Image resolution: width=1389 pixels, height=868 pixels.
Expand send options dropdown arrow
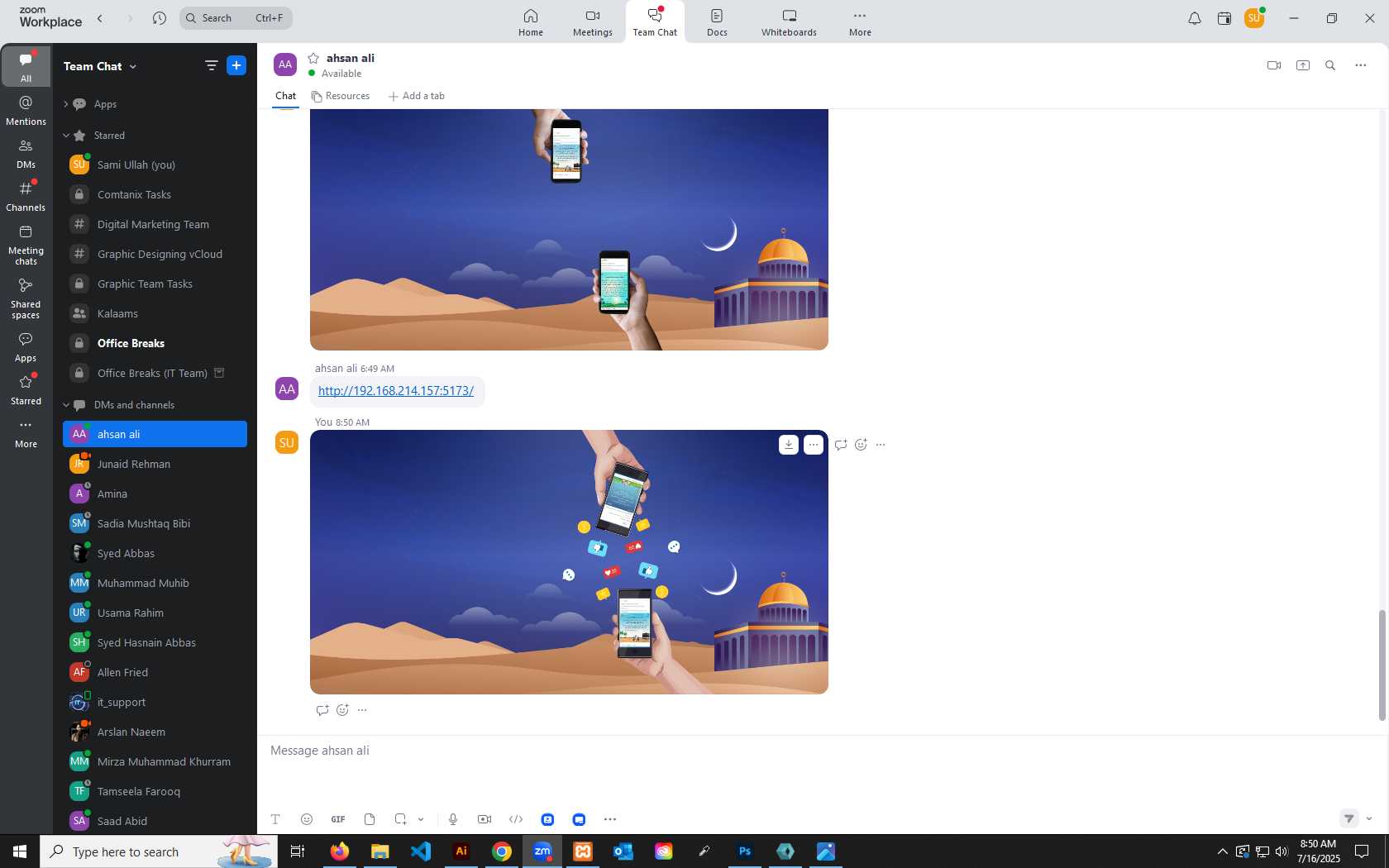[1369, 818]
